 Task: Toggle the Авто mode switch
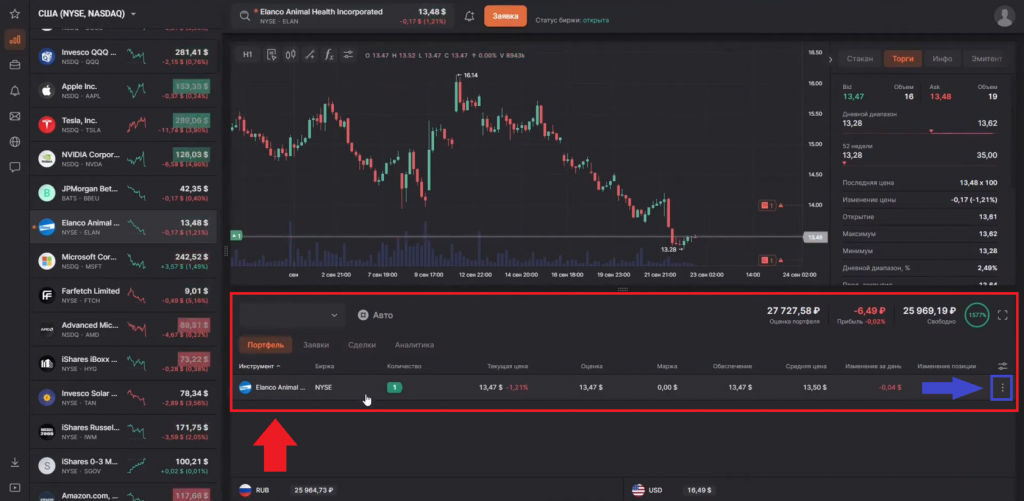point(375,315)
